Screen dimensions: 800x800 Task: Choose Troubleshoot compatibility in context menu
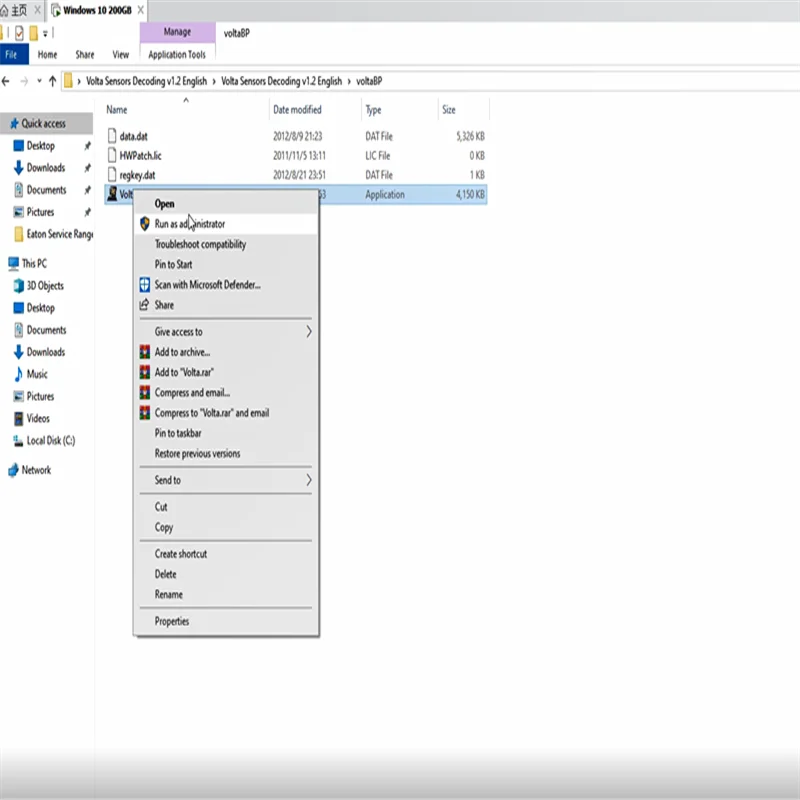pos(200,244)
